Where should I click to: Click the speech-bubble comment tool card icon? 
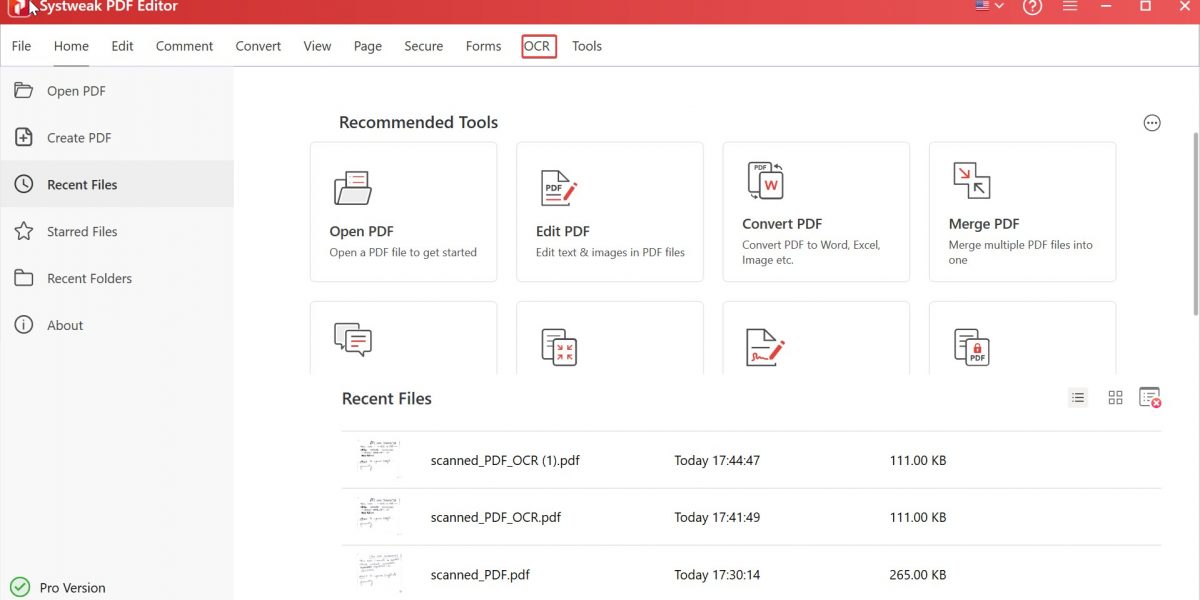tap(352, 340)
